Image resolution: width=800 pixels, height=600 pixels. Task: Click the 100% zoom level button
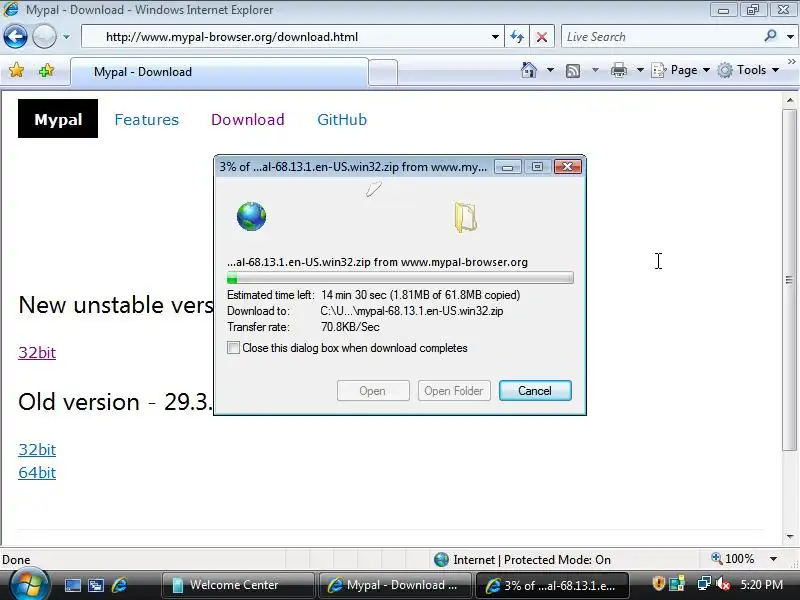(x=733, y=559)
